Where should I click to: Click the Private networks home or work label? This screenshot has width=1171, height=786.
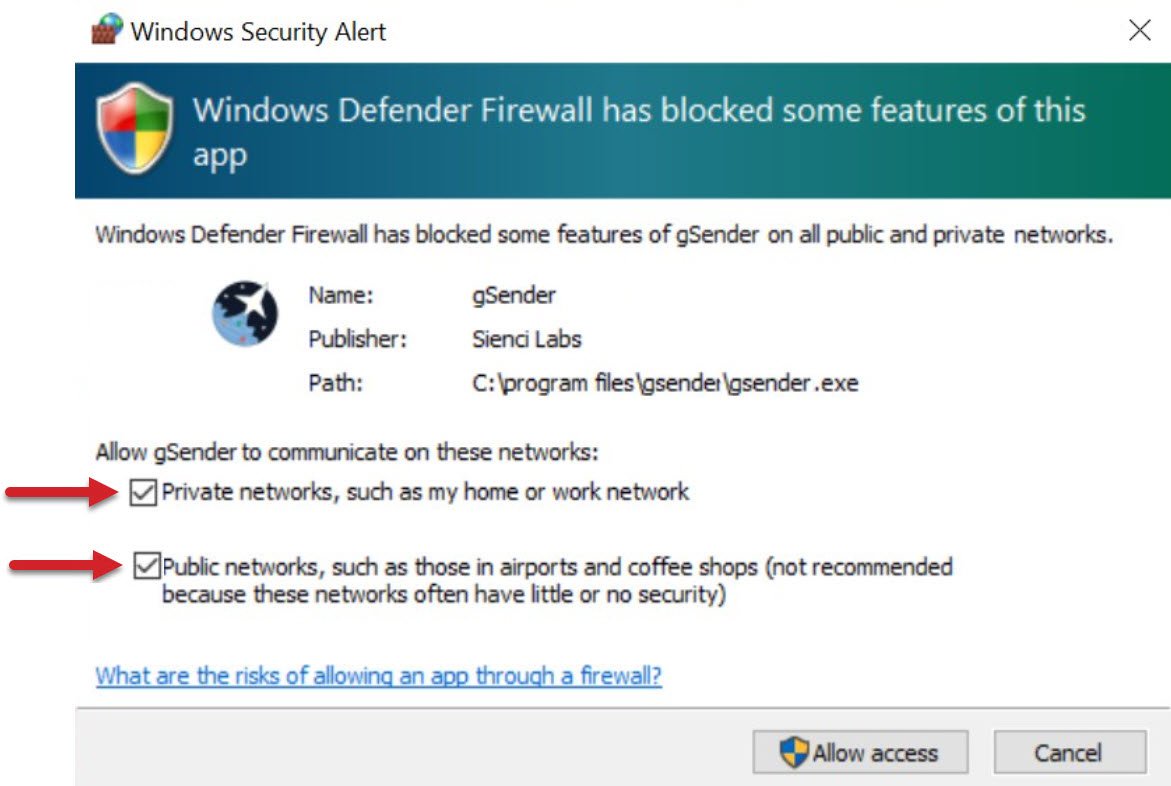[x=425, y=492]
